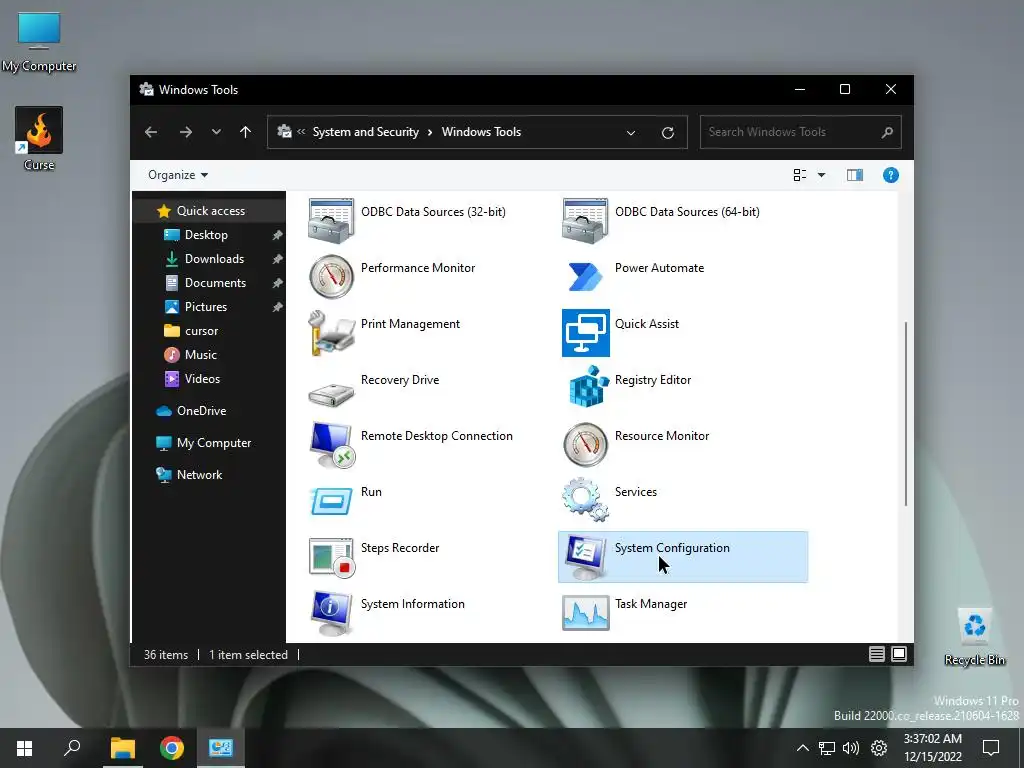This screenshot has height=768, width=1024.
Task: Expand the address bar history dropdown
Action: pos(631,133)
